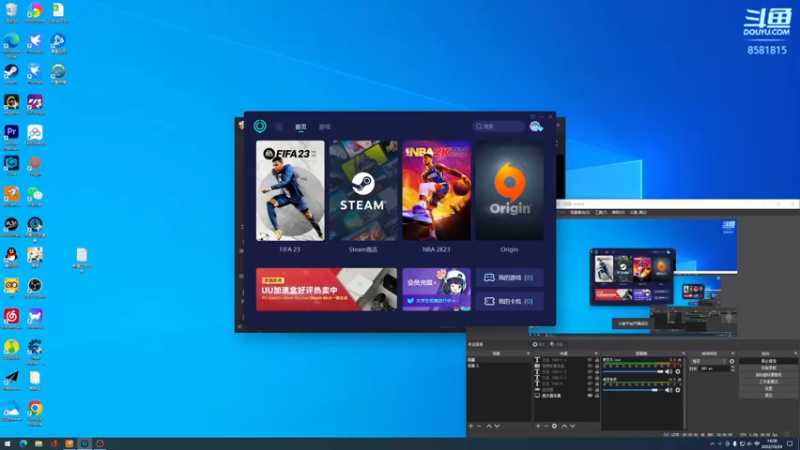
Task: Switch to the 游戏 tab in UU
Action: 324,127
